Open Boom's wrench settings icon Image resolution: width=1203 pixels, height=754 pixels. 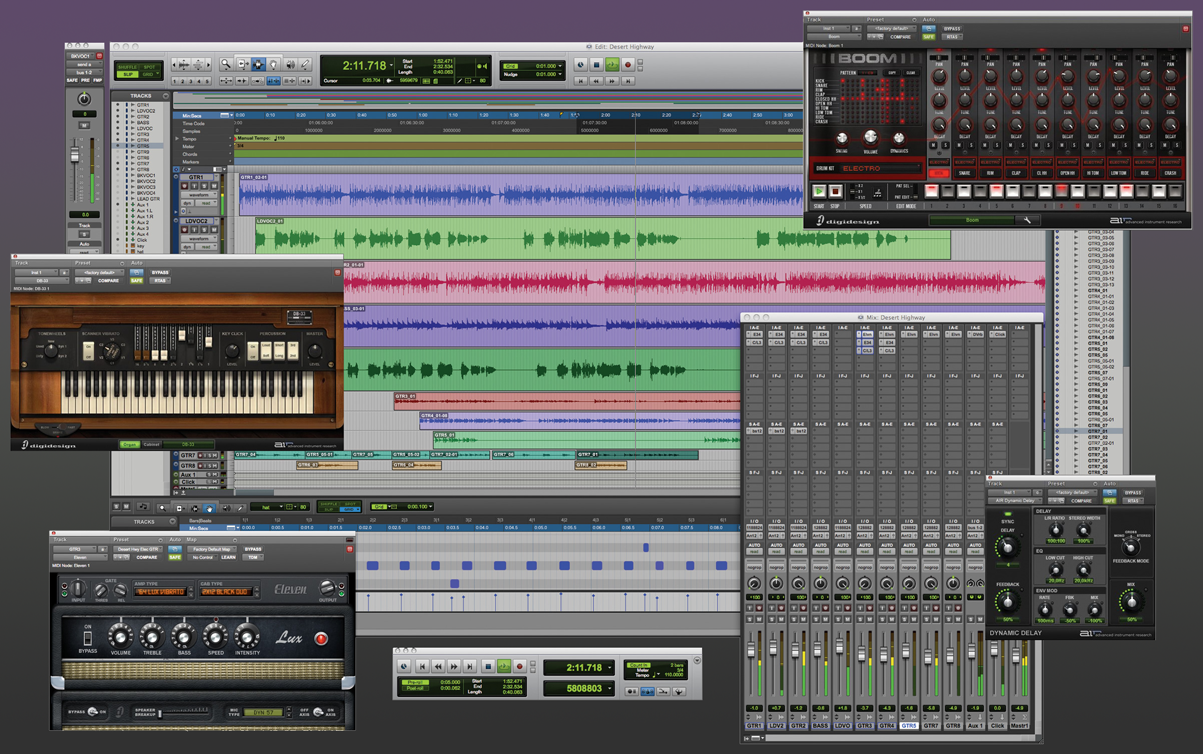[1027, 220]
